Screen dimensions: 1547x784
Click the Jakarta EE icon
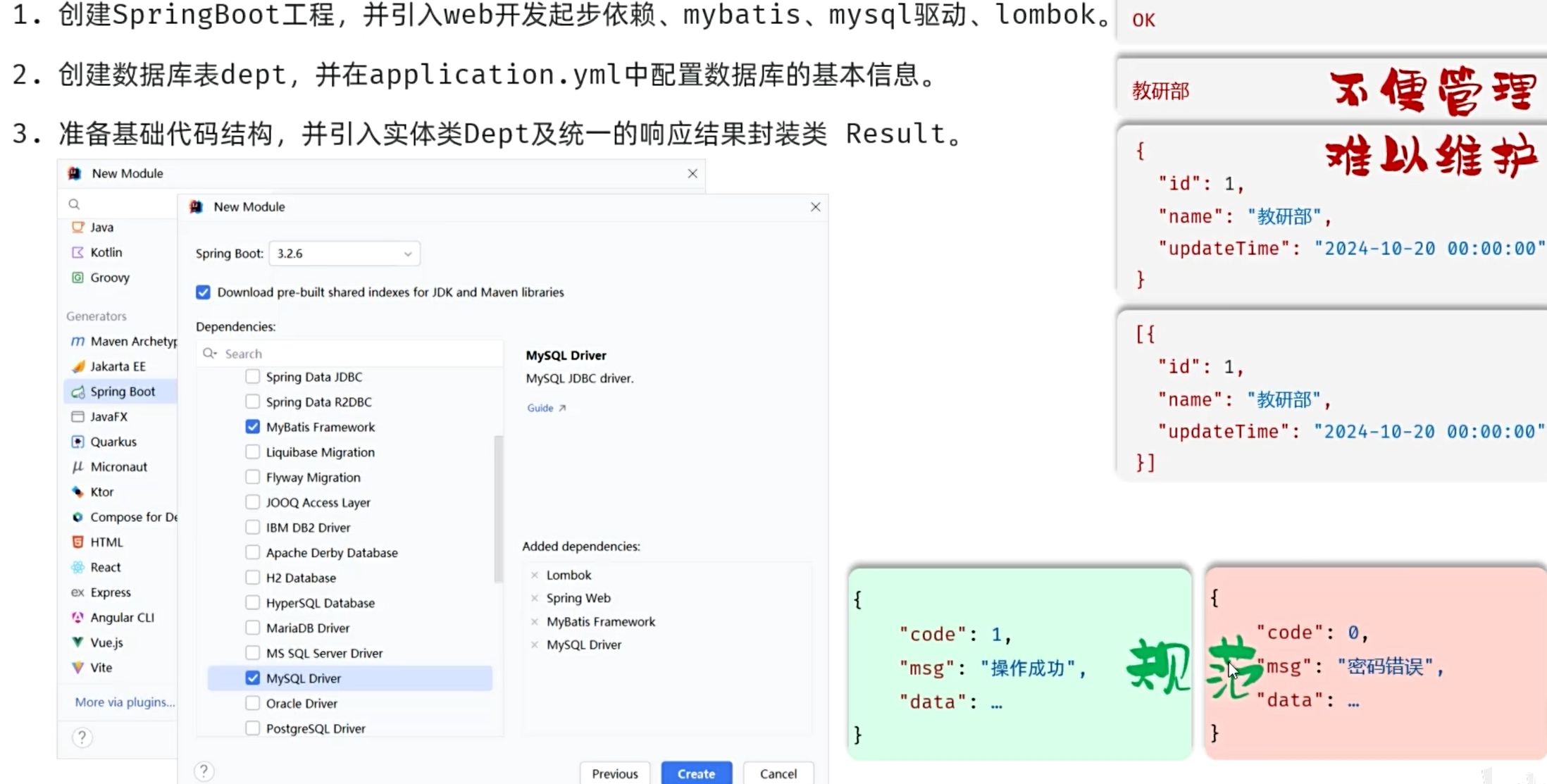pyautogui.click(x=77, y=366)
